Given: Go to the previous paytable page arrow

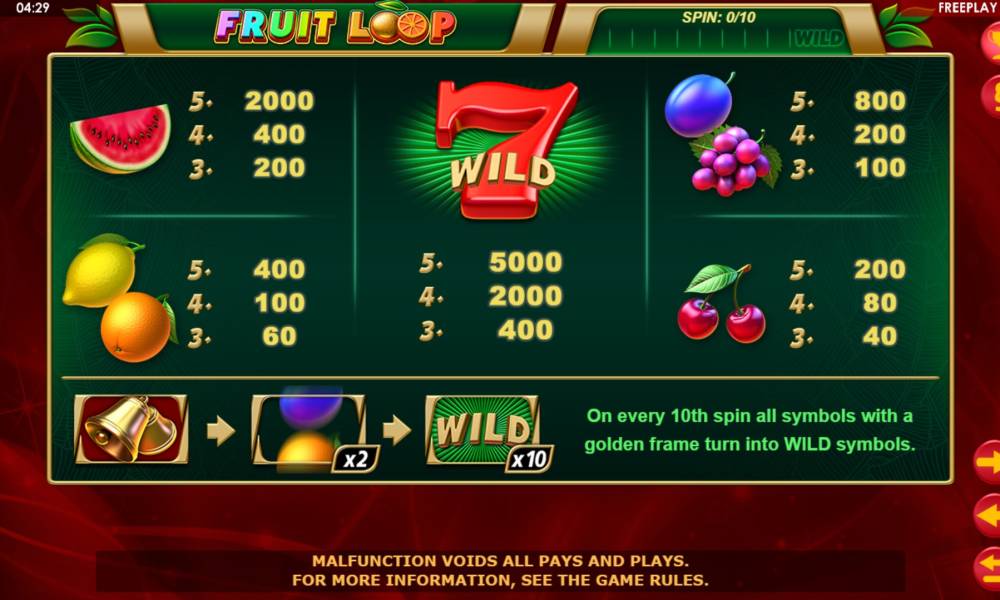Looking at the screenshot, I should click(987, 515).
